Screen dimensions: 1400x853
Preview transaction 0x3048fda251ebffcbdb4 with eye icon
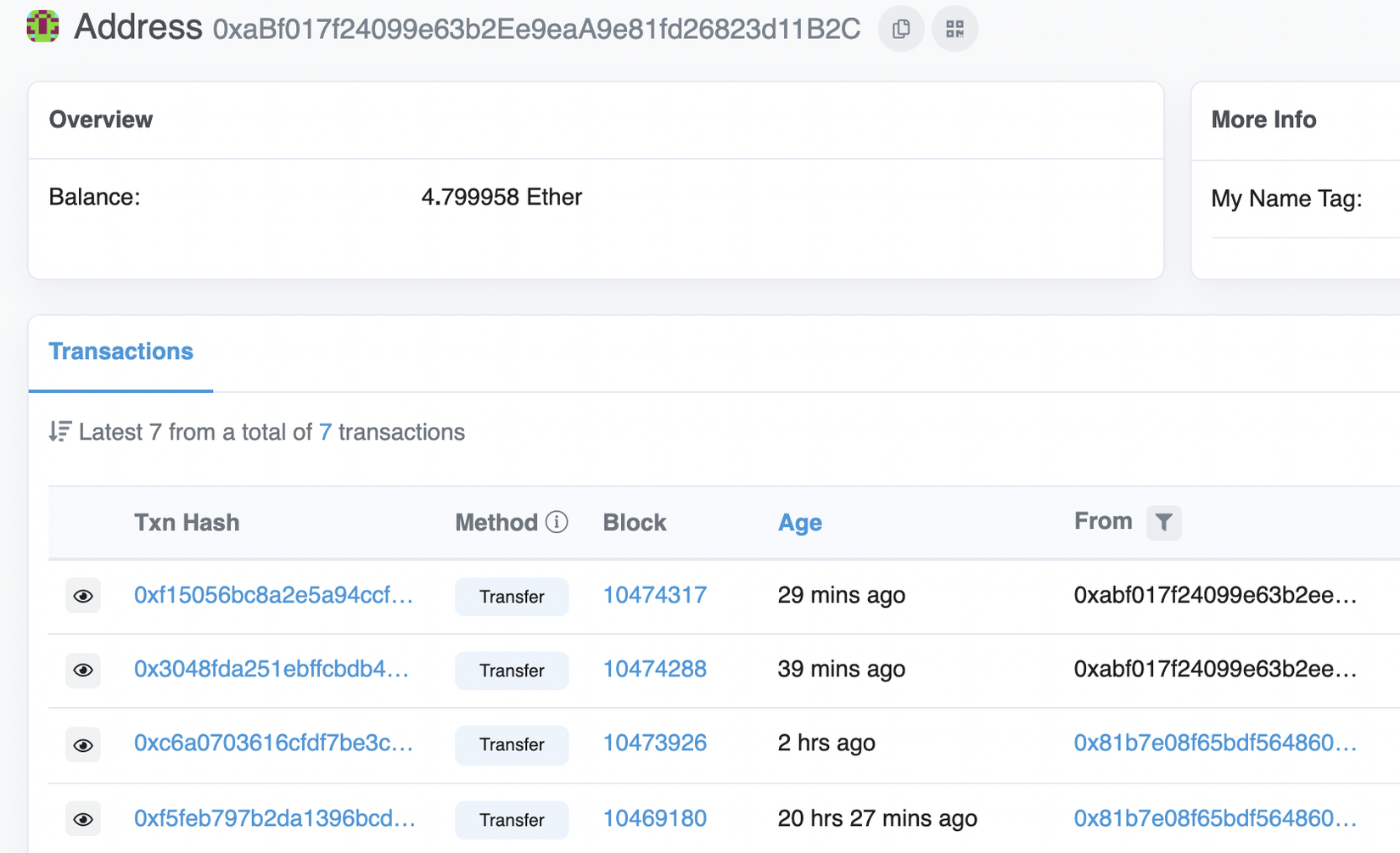point(83,671)
